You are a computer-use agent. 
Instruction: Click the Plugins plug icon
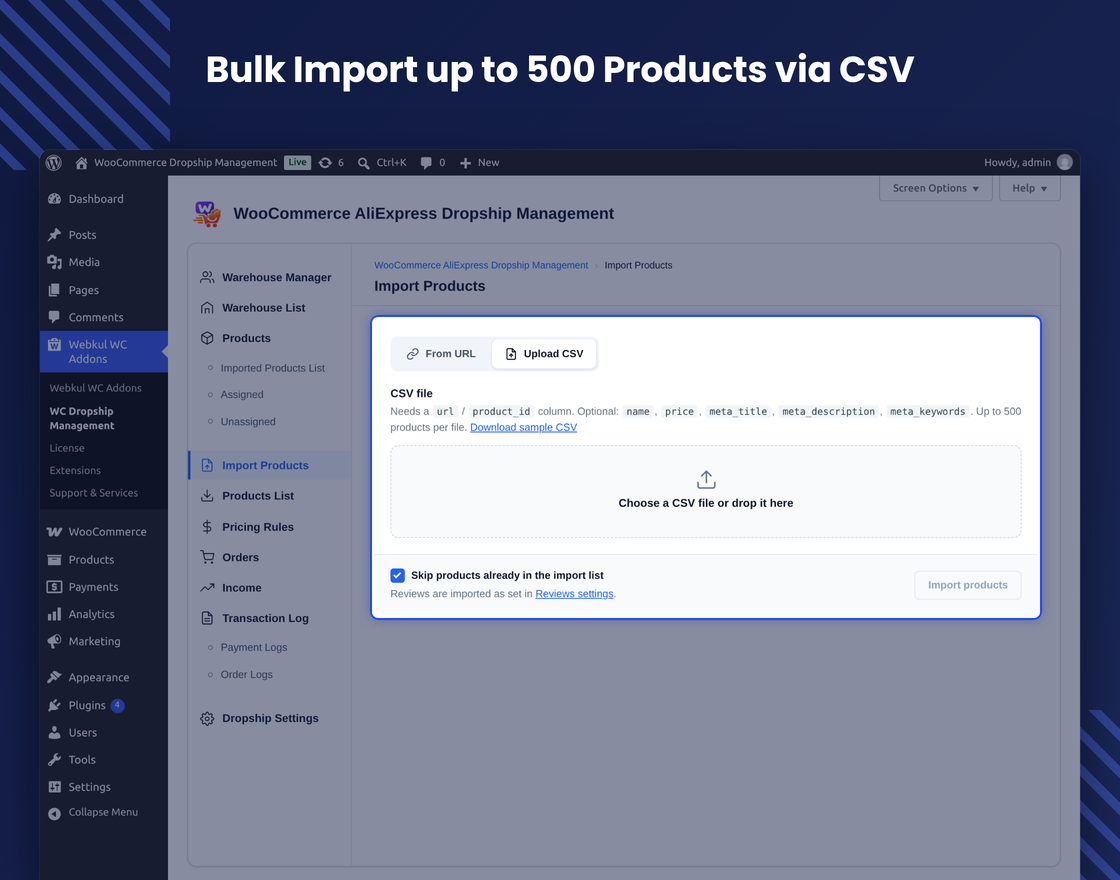(x=54, y=705)
